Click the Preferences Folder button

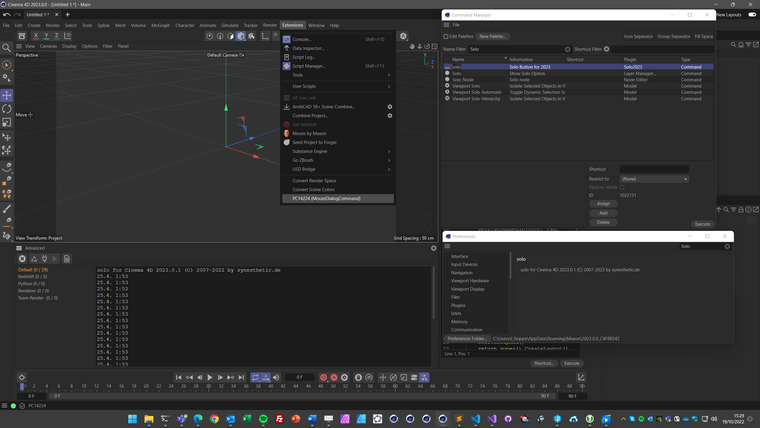point(466,338)
